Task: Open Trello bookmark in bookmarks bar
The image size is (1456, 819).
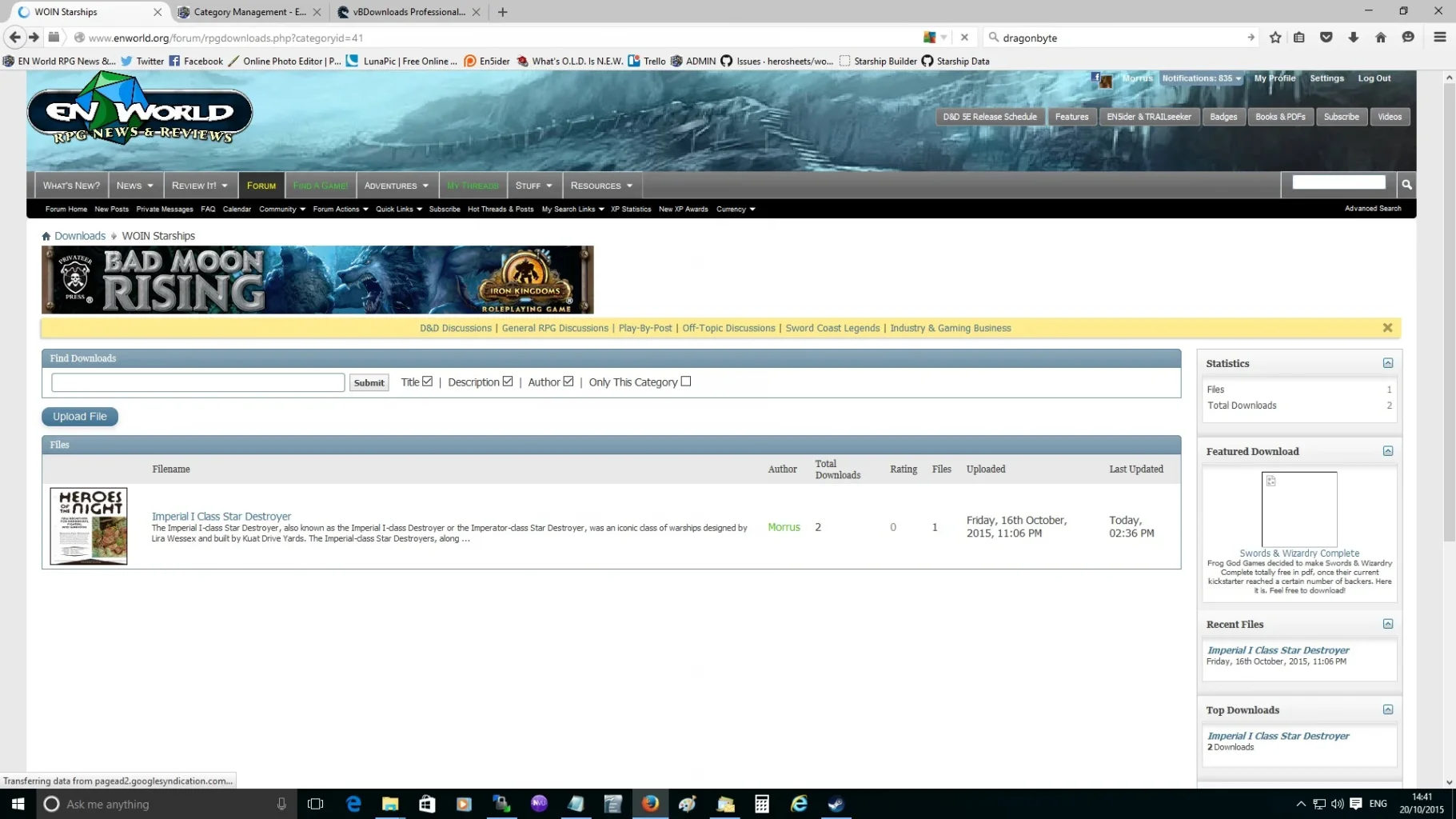Action: pos(647,61)
